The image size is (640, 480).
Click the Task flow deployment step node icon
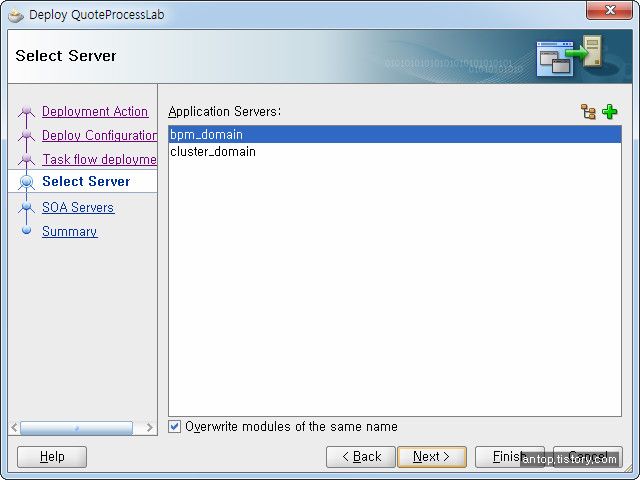click(x=27, y=159)
